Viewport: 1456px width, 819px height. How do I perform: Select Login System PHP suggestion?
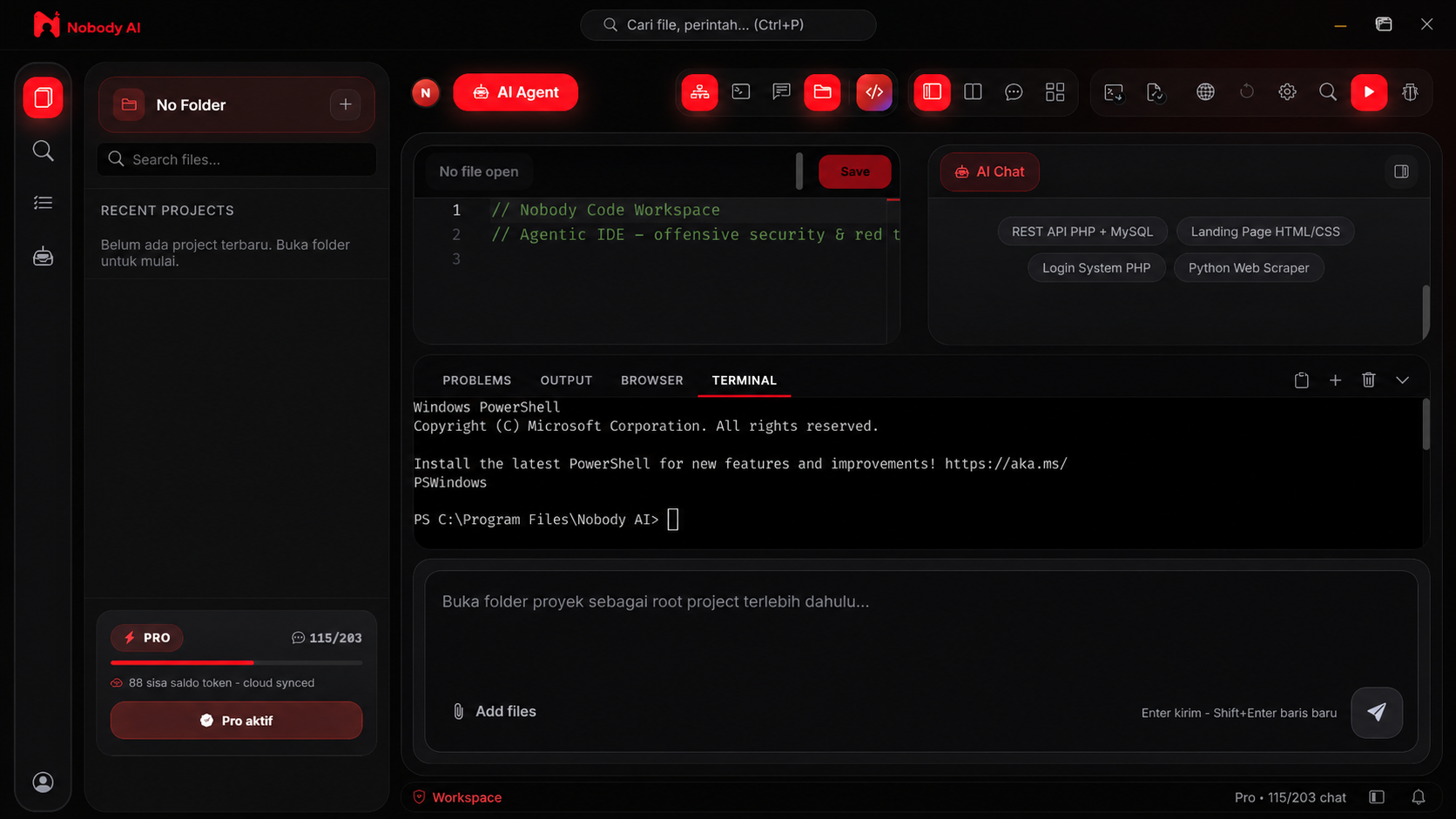(1096, 268)
